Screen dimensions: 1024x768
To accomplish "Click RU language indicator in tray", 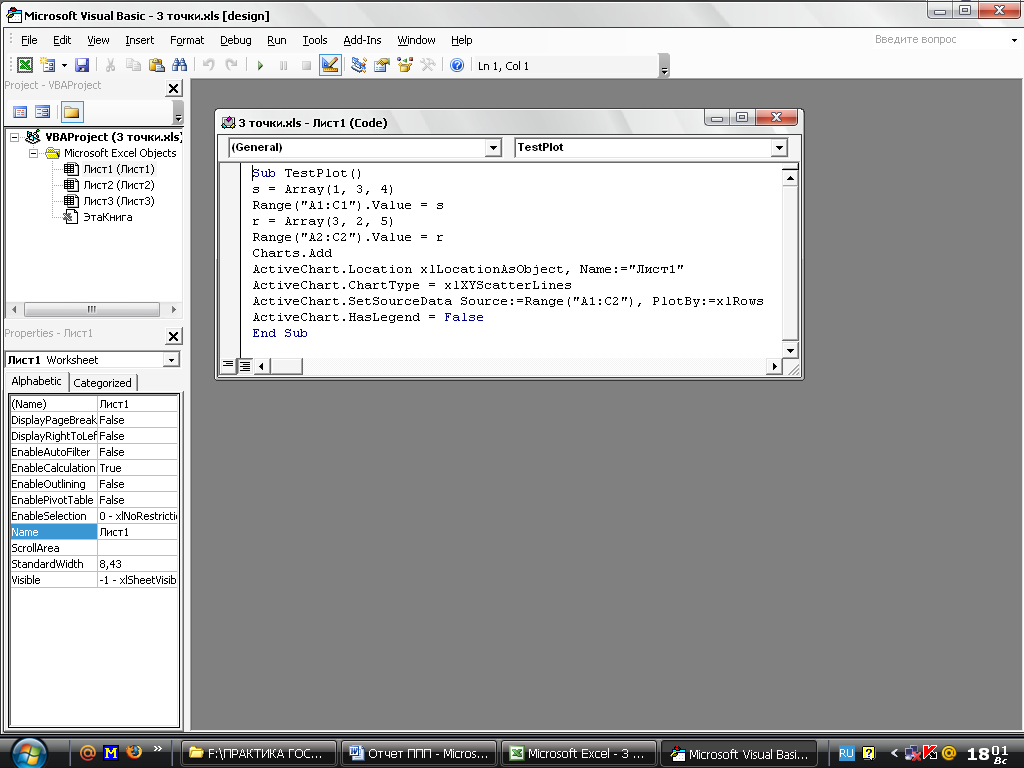I will pyautogui.click(x=846, y=754).
